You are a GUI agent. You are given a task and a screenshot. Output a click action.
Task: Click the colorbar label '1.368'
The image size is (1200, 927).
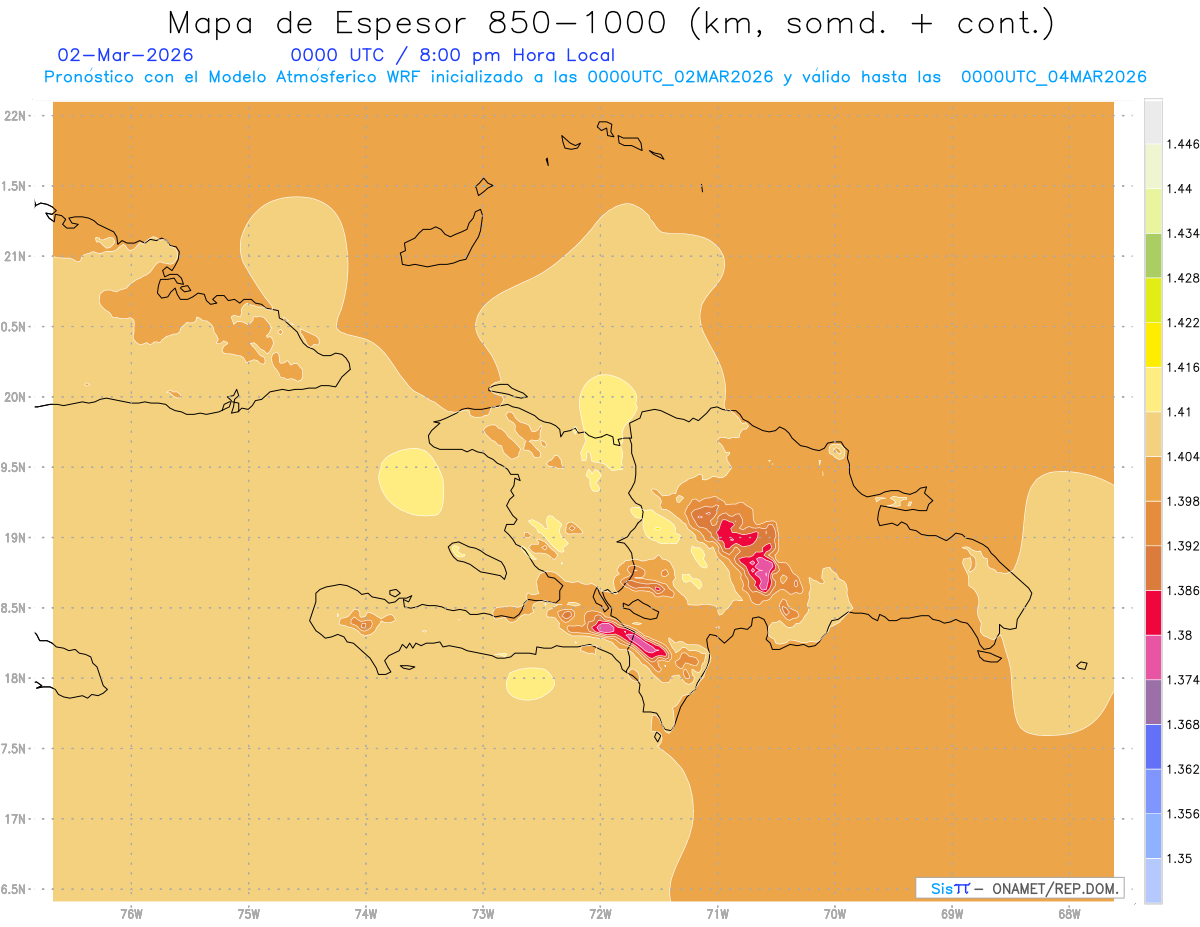point(1183,724)
